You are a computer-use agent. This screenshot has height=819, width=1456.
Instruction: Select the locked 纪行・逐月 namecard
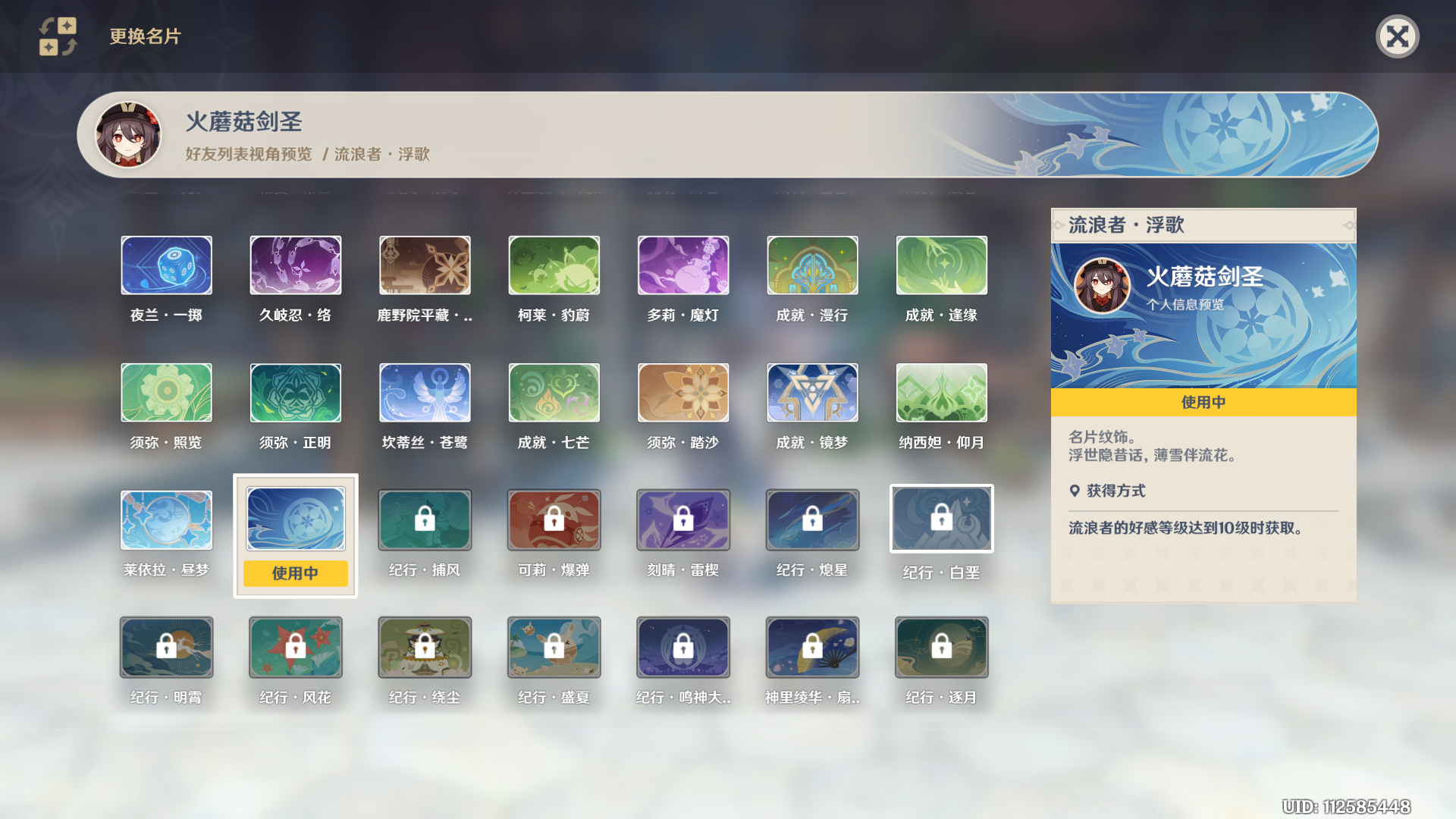[x=942, y=648]
